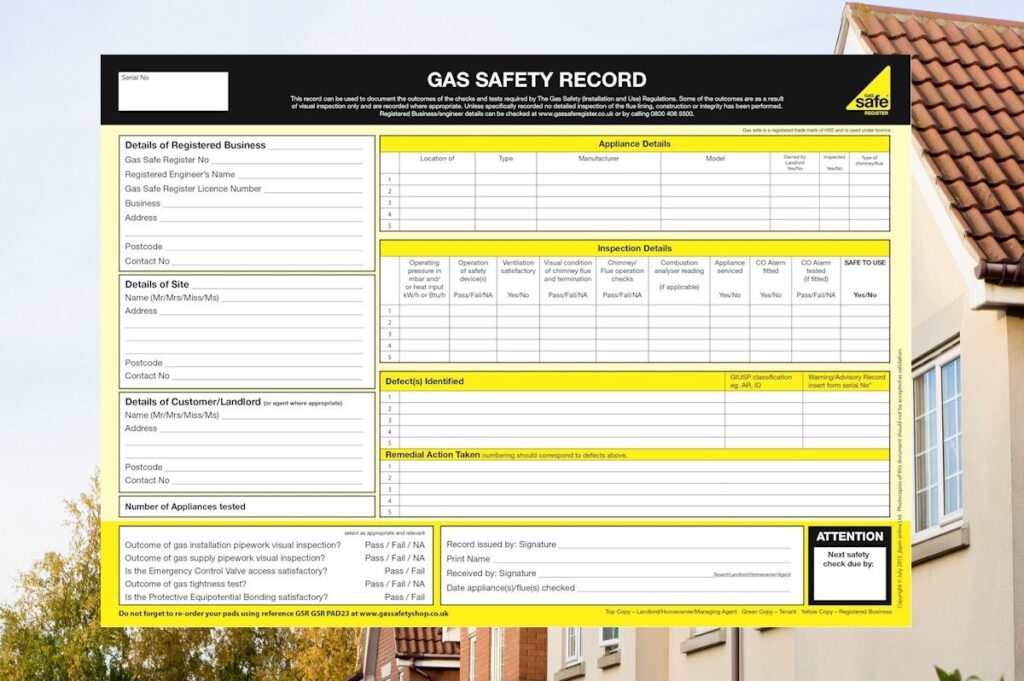The image size is (1024, 681).
Task: Click the Gas Safe Register triangle logo
Action: tap(870, 91)
